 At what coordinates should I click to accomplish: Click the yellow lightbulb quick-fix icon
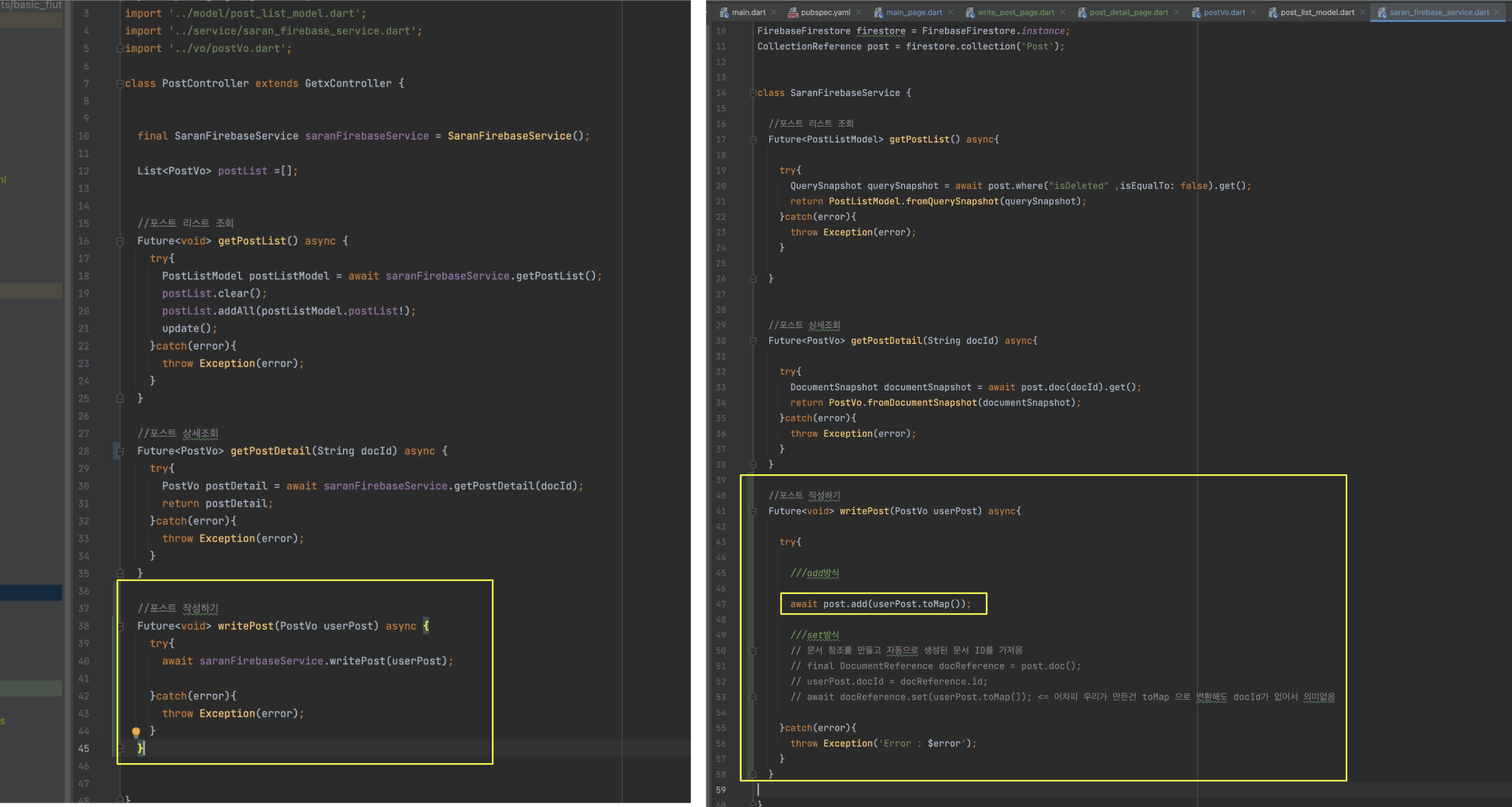click(x=136, y=731)
